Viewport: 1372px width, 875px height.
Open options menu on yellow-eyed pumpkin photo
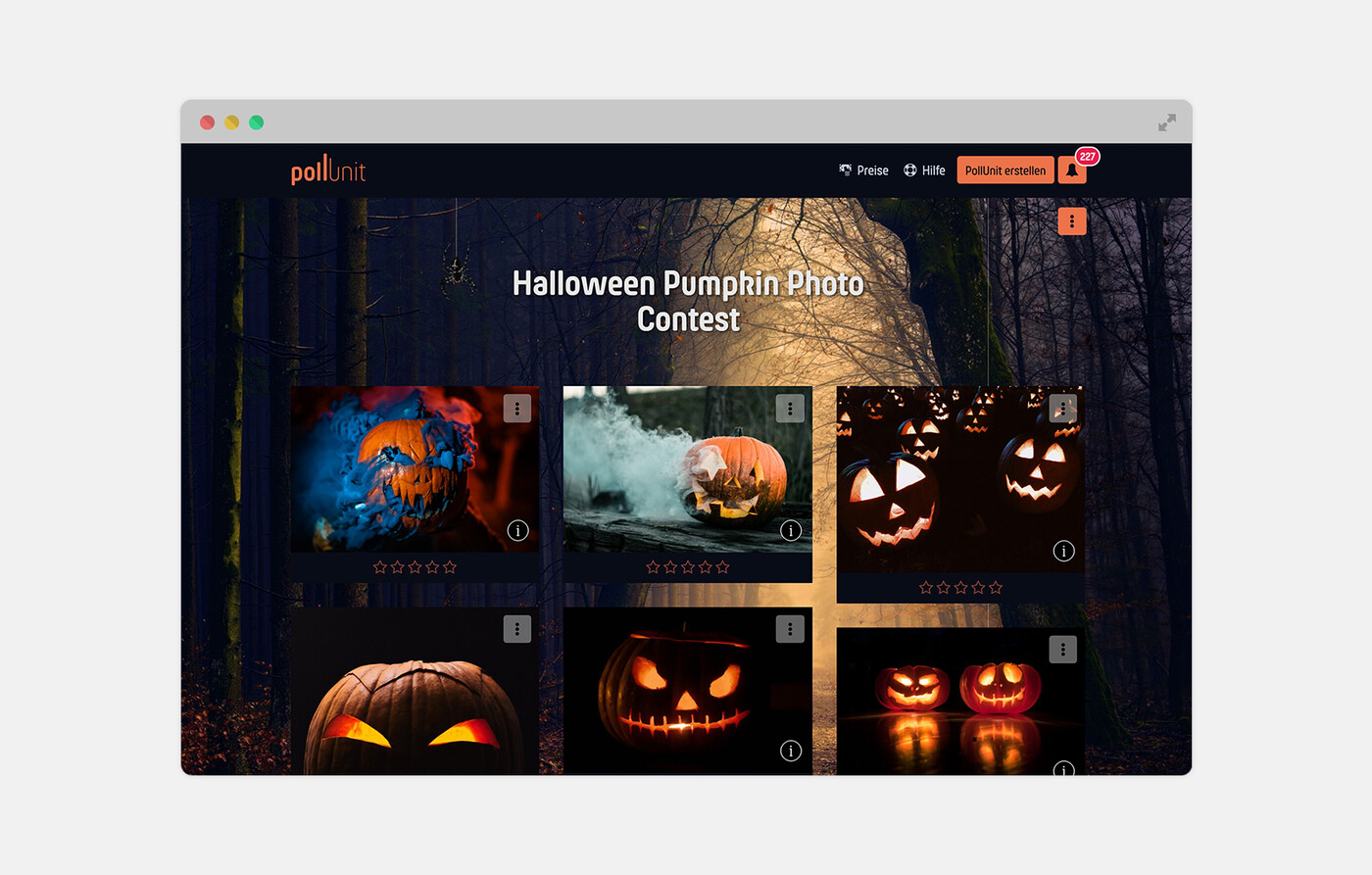point(517,629)
